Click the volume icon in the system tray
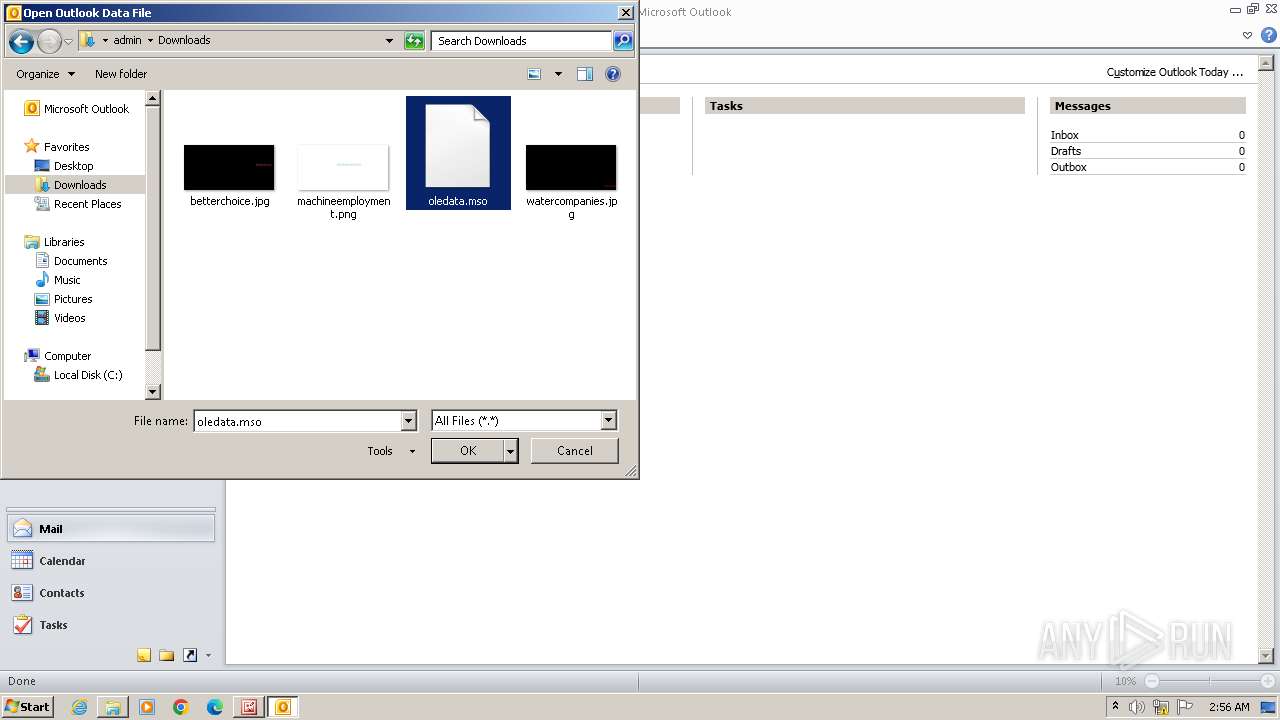 pyautogui.click(x=1137, y=707)
